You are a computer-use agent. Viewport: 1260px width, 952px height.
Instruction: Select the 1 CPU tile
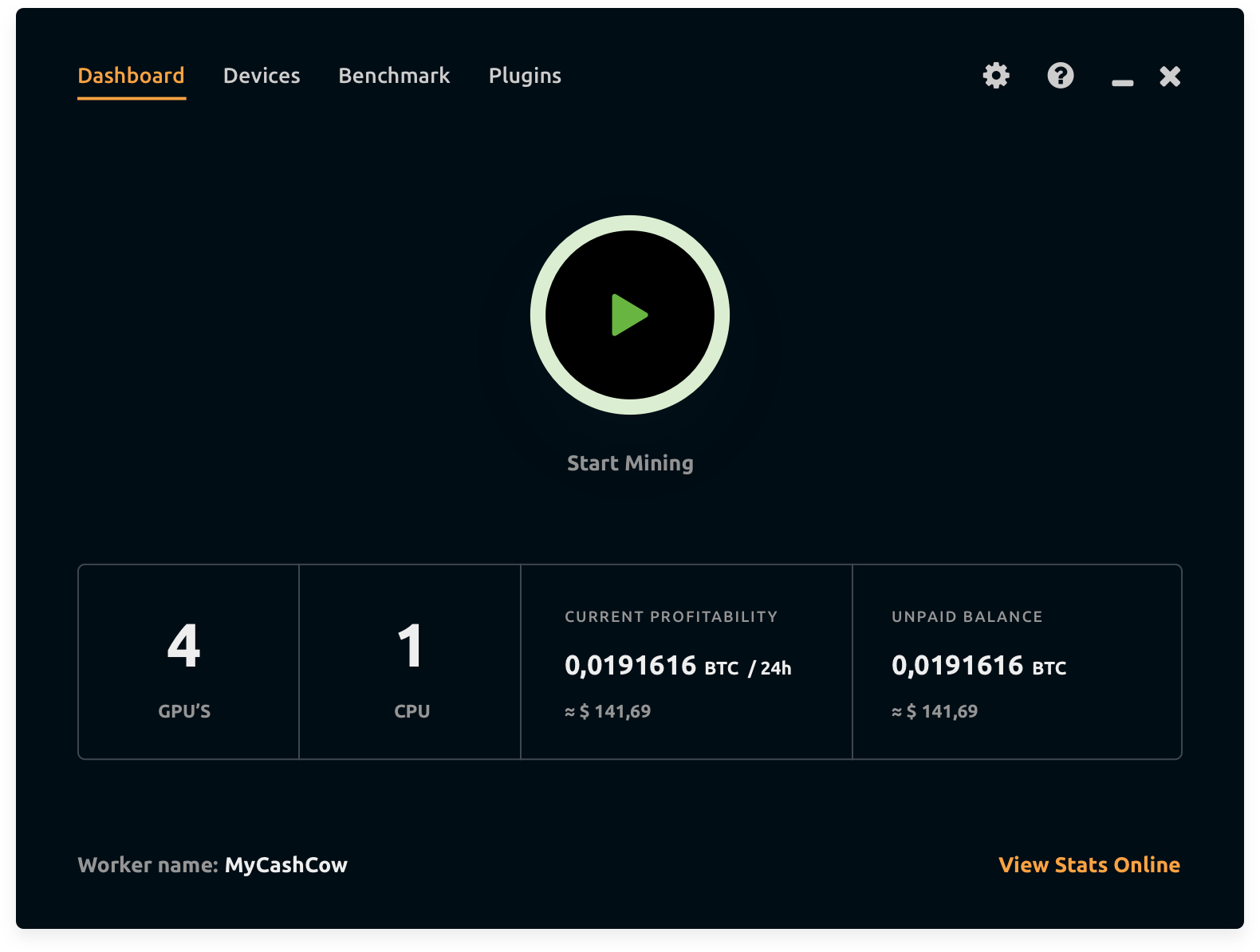[410, 662]
